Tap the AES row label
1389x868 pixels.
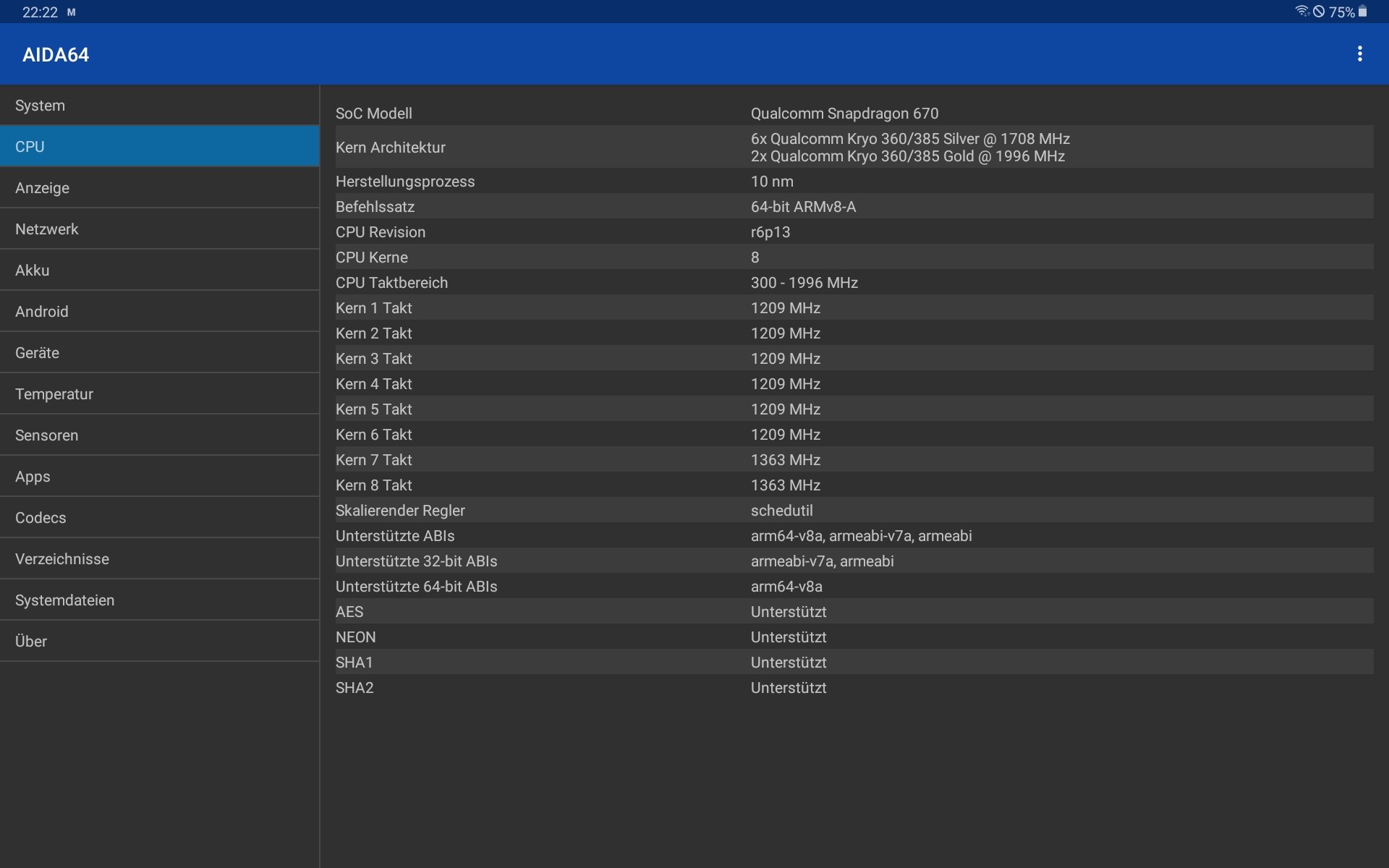coord(349,612)
